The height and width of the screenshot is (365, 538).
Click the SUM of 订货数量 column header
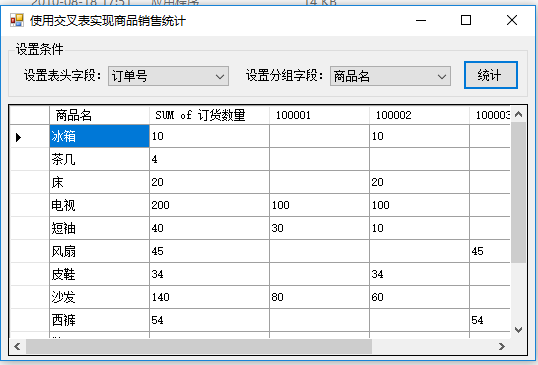pyautogui.click(x=209, y=115)
